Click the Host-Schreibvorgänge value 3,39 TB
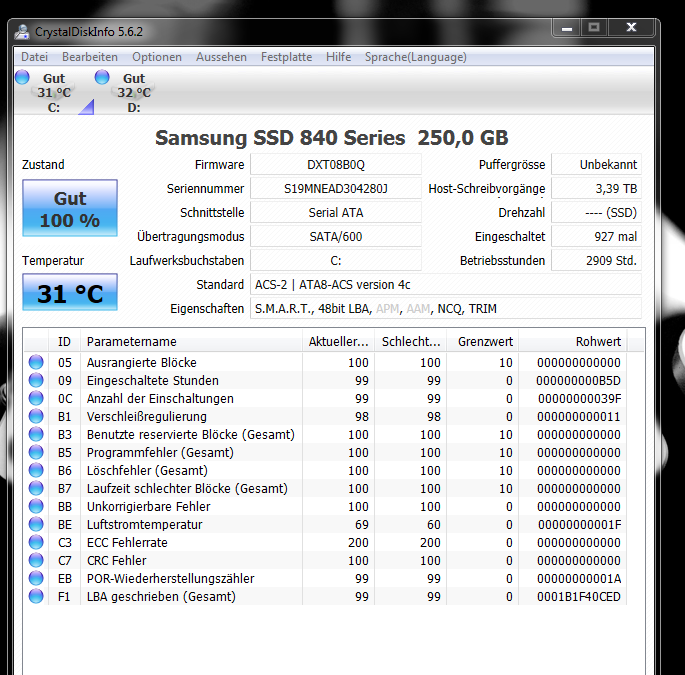Screen dimensions: 685x675 (596, 189)
